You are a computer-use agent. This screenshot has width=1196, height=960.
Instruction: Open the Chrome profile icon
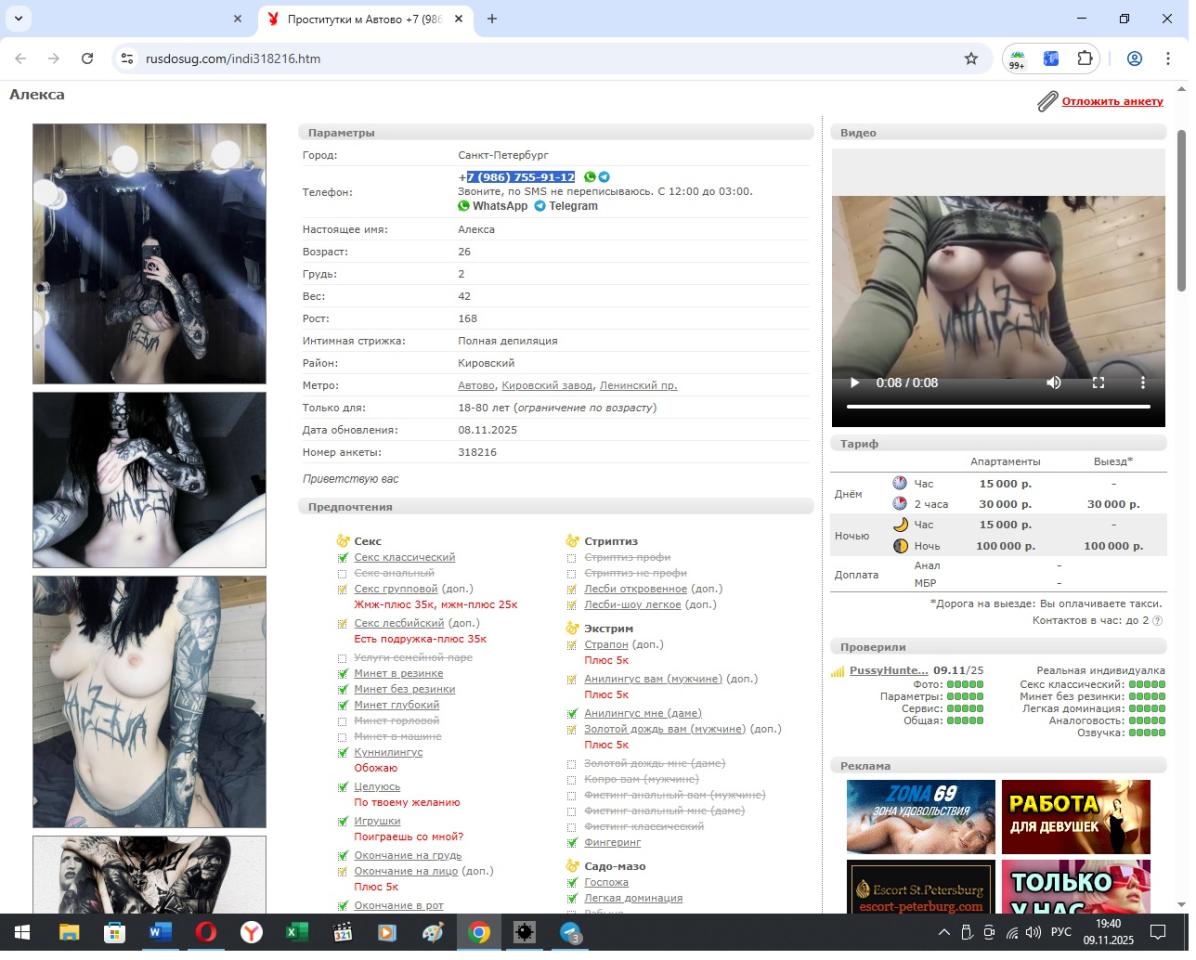[1134, 59]
